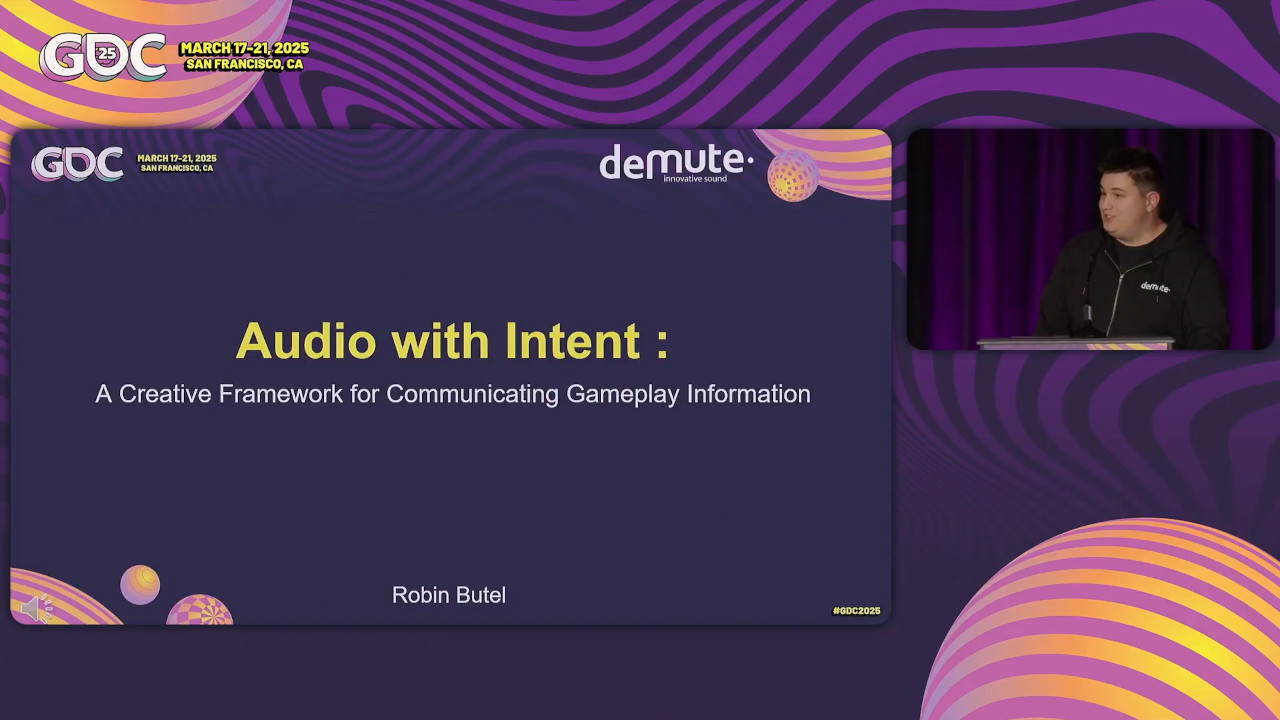
Task: Click the demute innovative sound logo
Action: point(676,164)
